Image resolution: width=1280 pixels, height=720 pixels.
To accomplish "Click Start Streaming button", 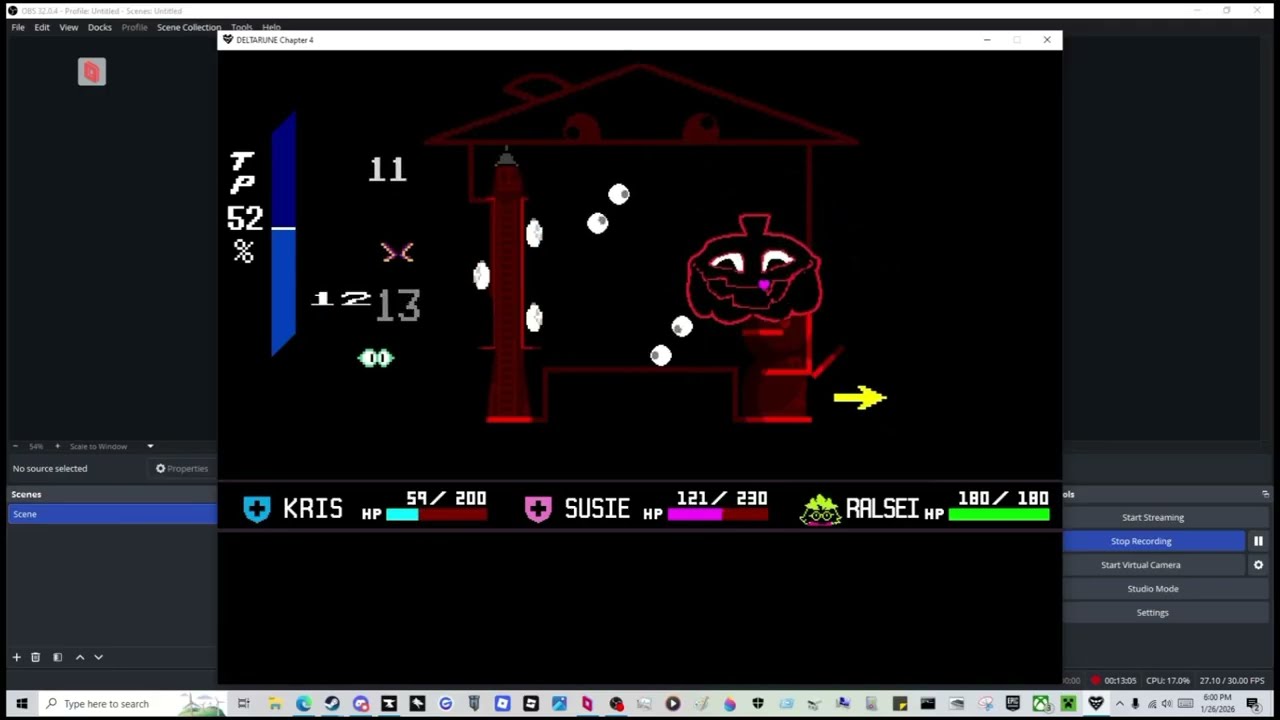I will tap(1152, 517).
